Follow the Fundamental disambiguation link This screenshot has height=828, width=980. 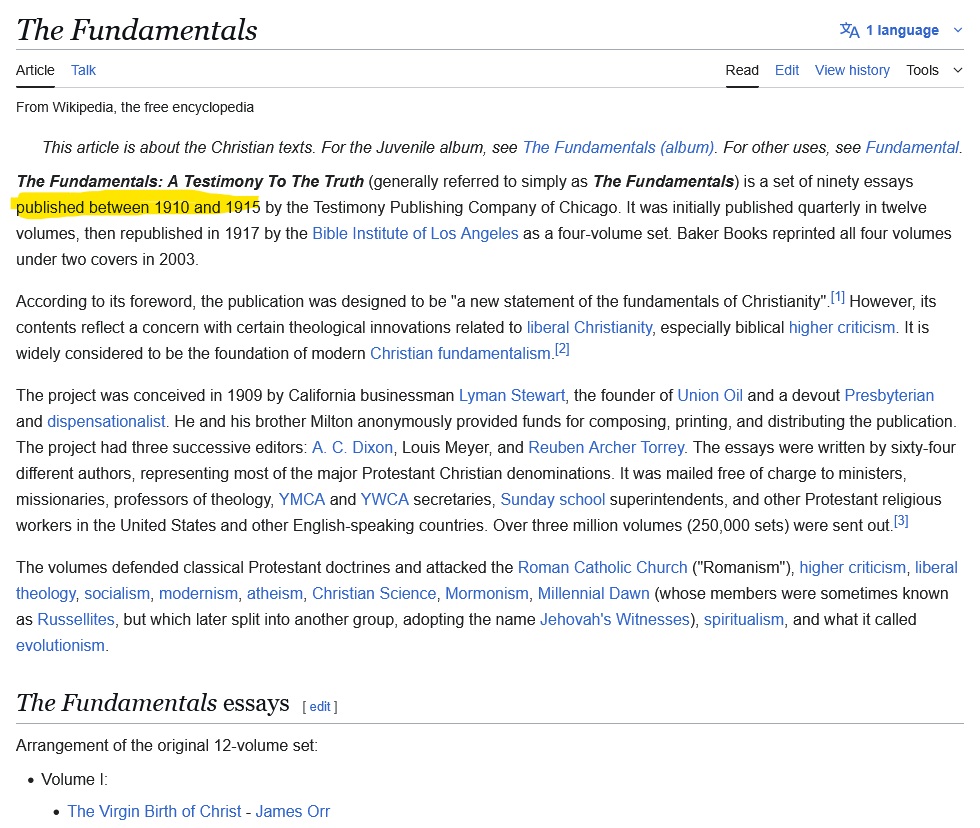pyautogui.click(x=912, y=147)
